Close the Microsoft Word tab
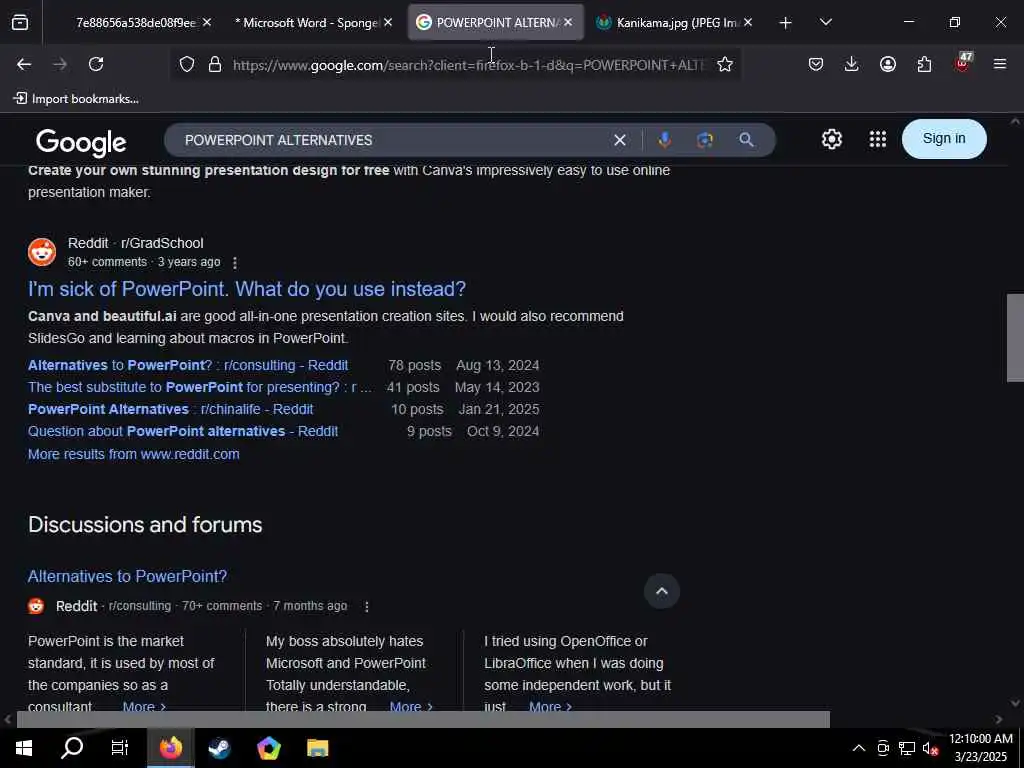Image resolution: width=1024 pixels, height=768 pixels. [388, 22]
